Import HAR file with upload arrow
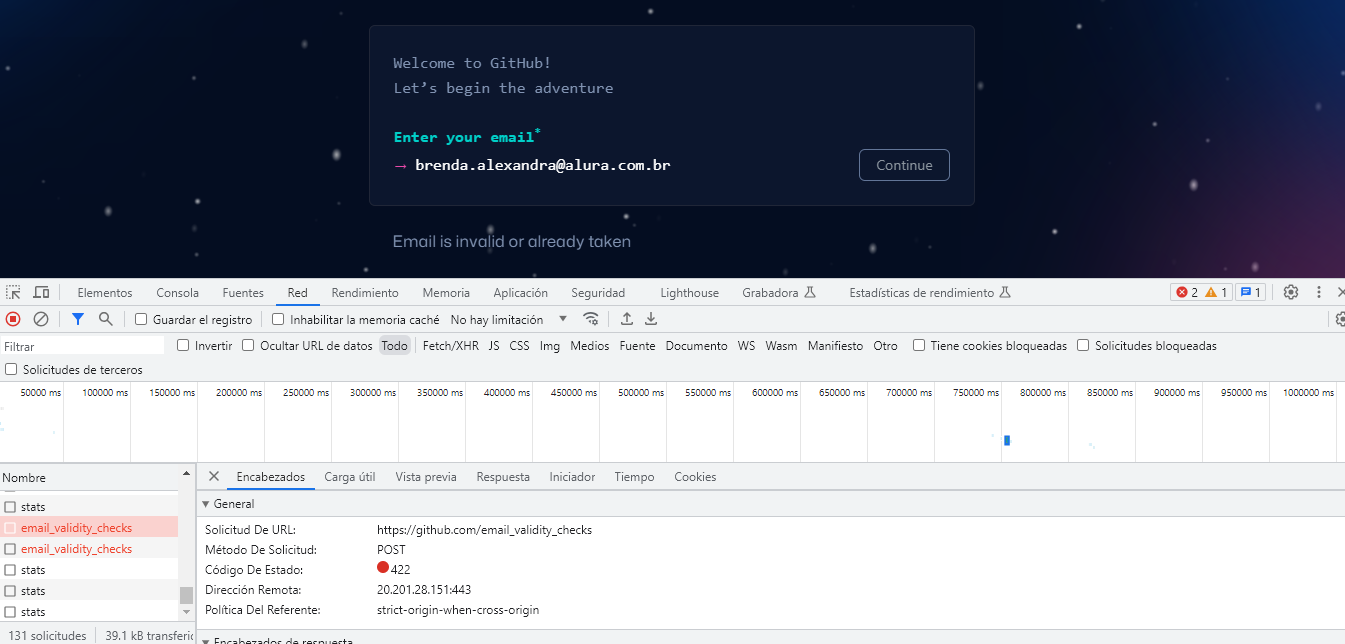This screenshot has height=644, width=1345. [627, 319]
